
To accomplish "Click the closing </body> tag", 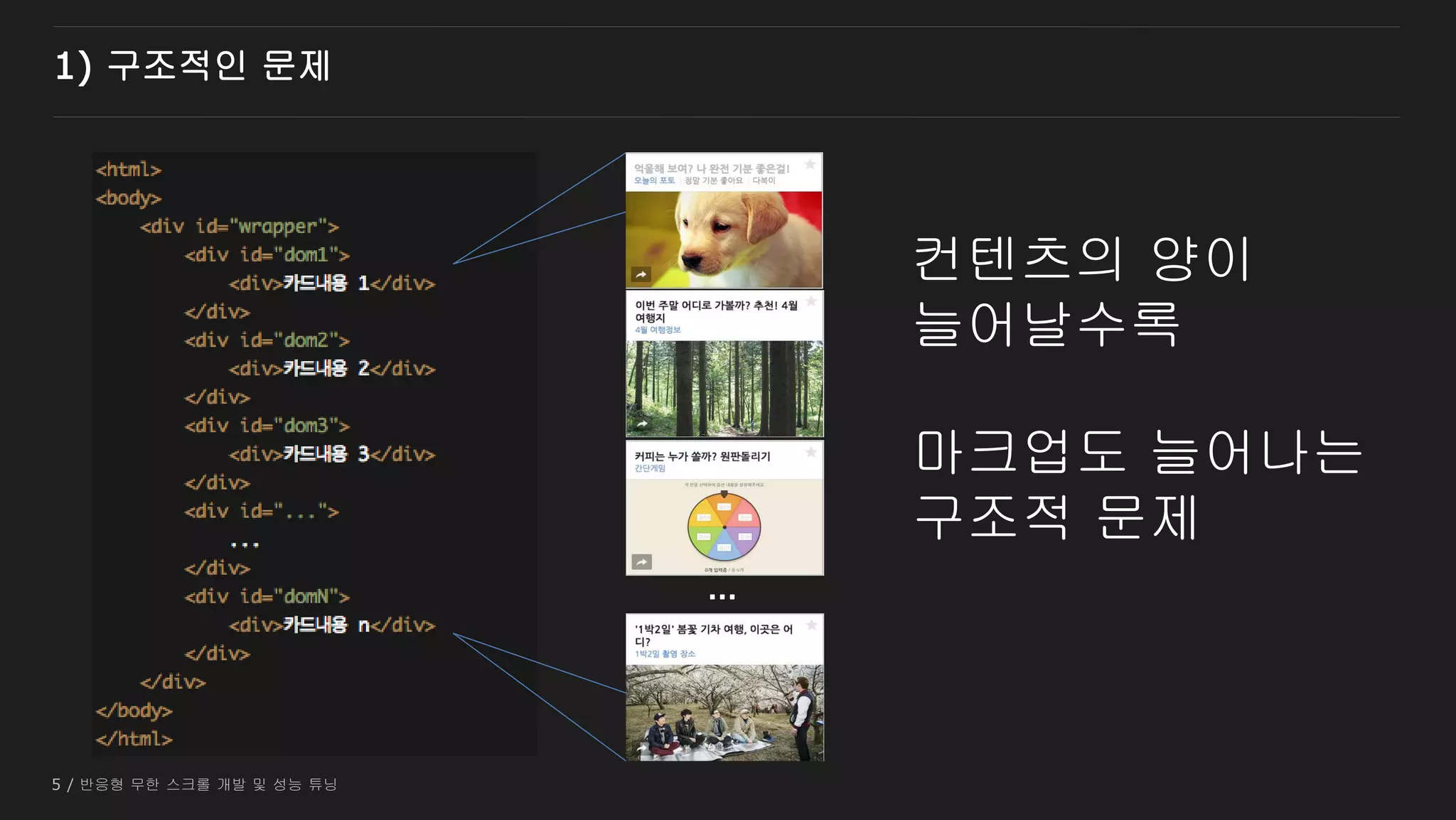I will (x=134, y=711).
